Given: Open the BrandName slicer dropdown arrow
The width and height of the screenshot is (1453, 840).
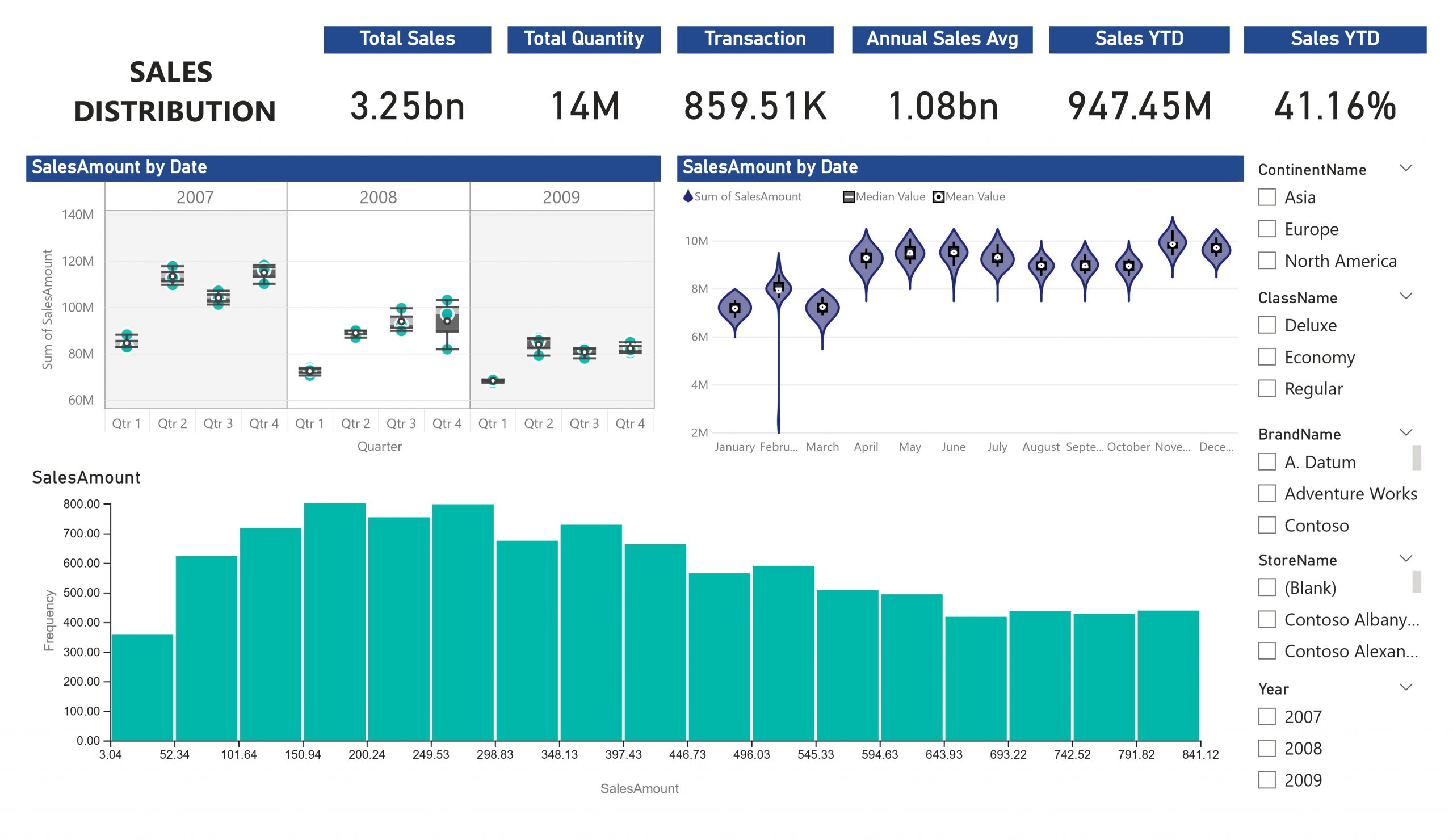Looking at the screenshot, I should point(1406,433).
